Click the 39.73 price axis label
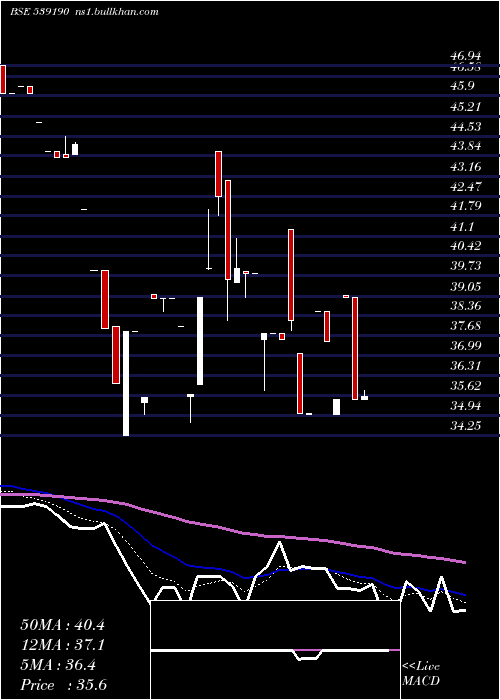This screenshot has width=500, height=700. pos(466,266)
